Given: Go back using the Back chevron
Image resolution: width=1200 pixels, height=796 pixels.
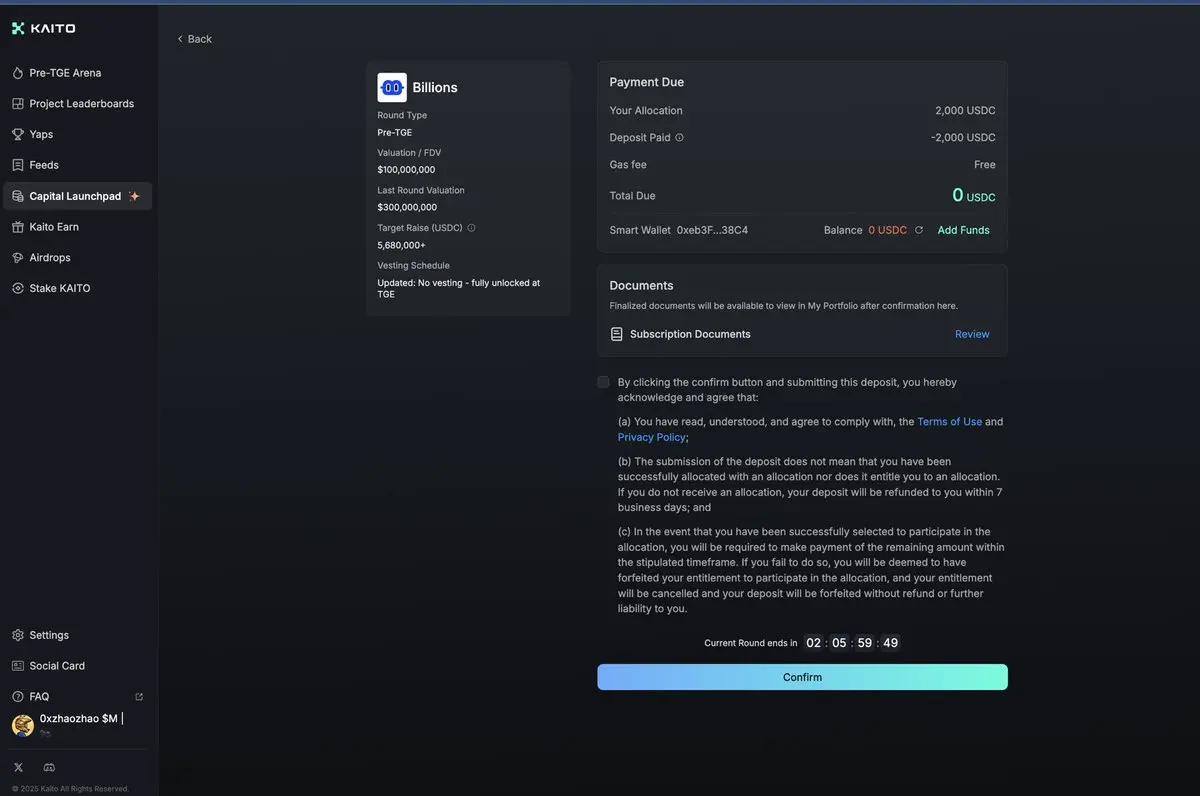Looking at the screenshot, I should (180, 39).
